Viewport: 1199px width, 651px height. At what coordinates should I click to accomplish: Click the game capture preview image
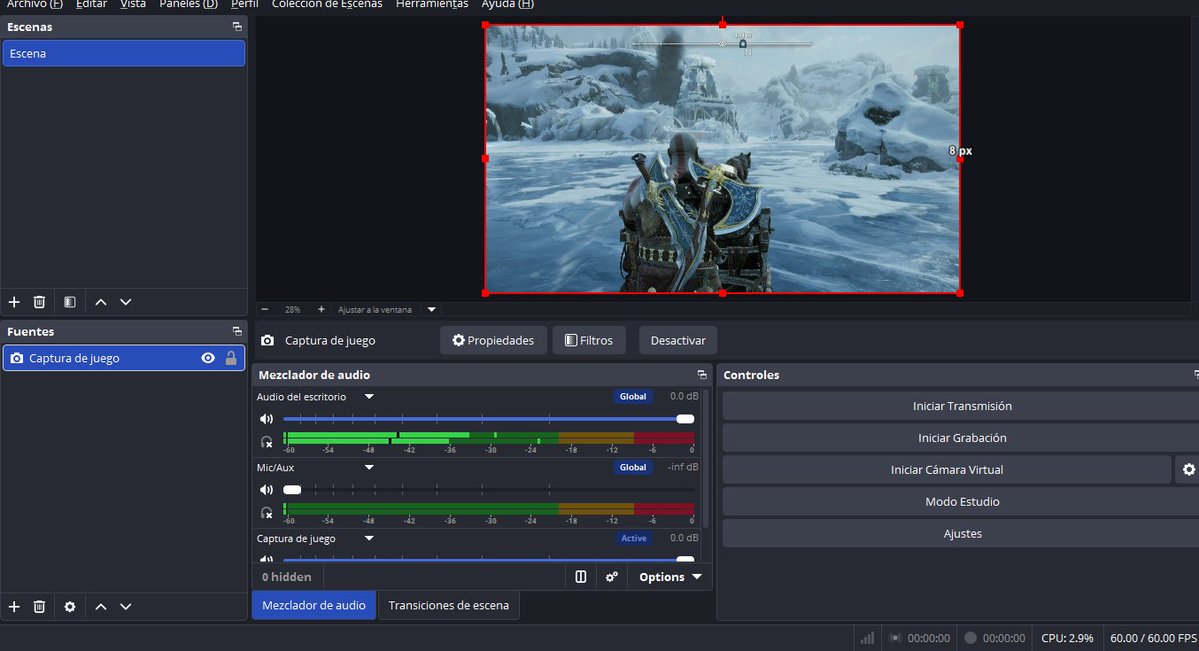pyautogui.click(x=723, y=159)
